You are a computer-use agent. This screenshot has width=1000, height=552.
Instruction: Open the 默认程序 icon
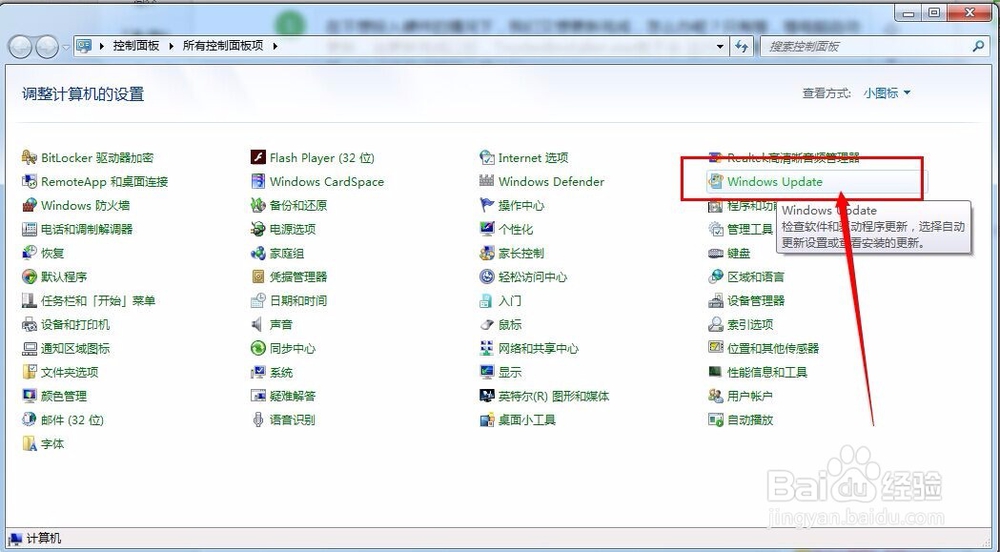pyautogui.click(x=29, y=277)
